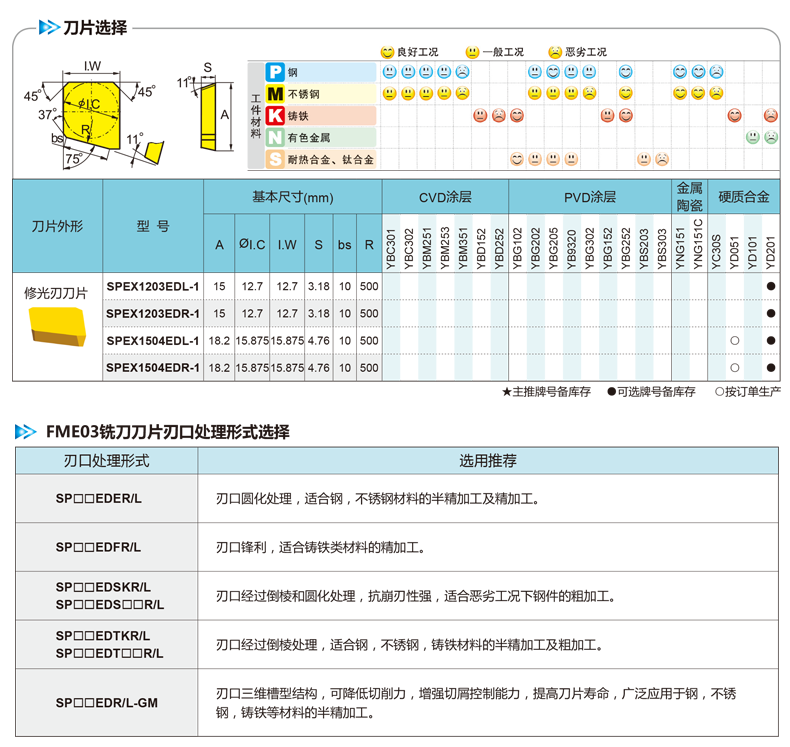This screenshot has width=790, height=747.
Task: Click the SP□□EDSKR/L row label
Action: 103,587
